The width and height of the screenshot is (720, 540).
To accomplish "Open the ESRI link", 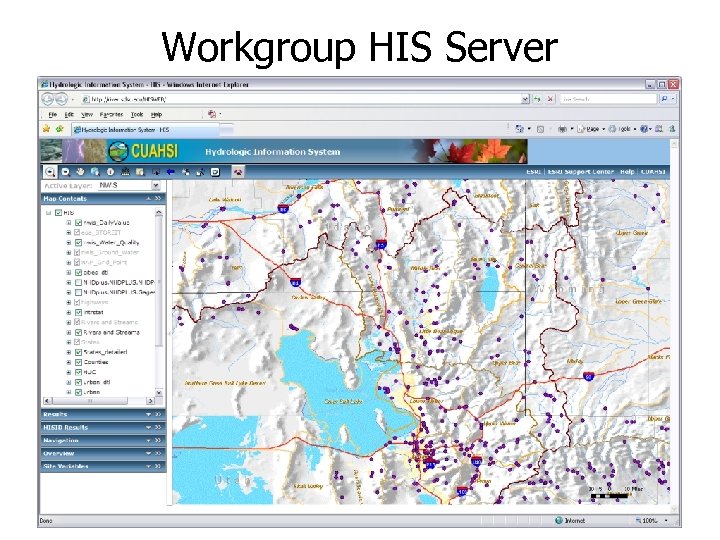I will pos(533,171).
